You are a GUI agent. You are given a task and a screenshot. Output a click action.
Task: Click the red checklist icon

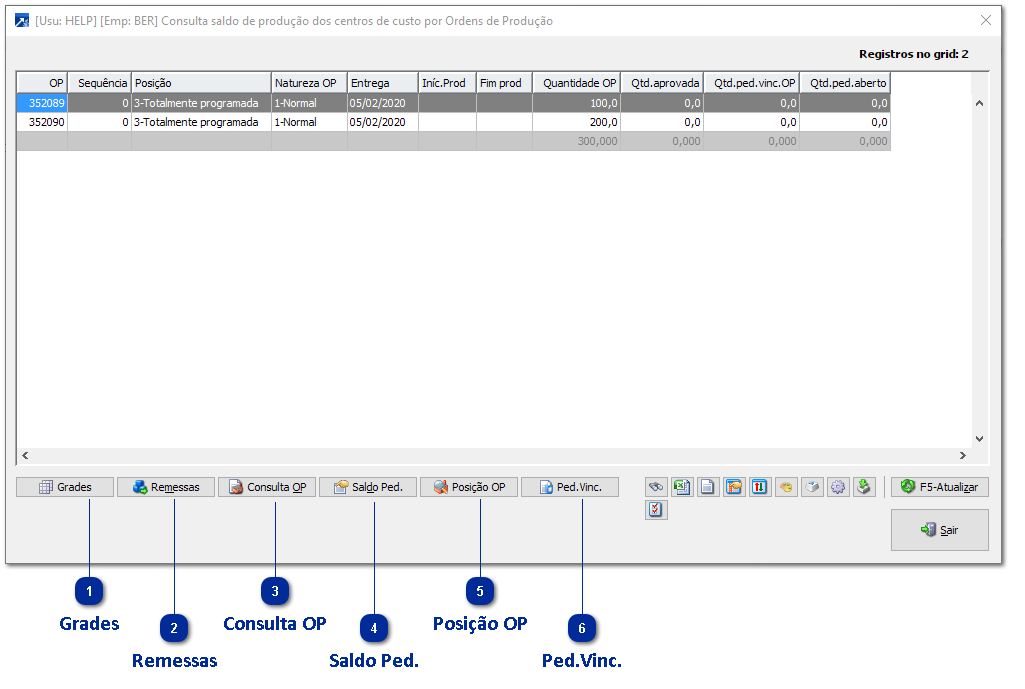click(656, 509)
